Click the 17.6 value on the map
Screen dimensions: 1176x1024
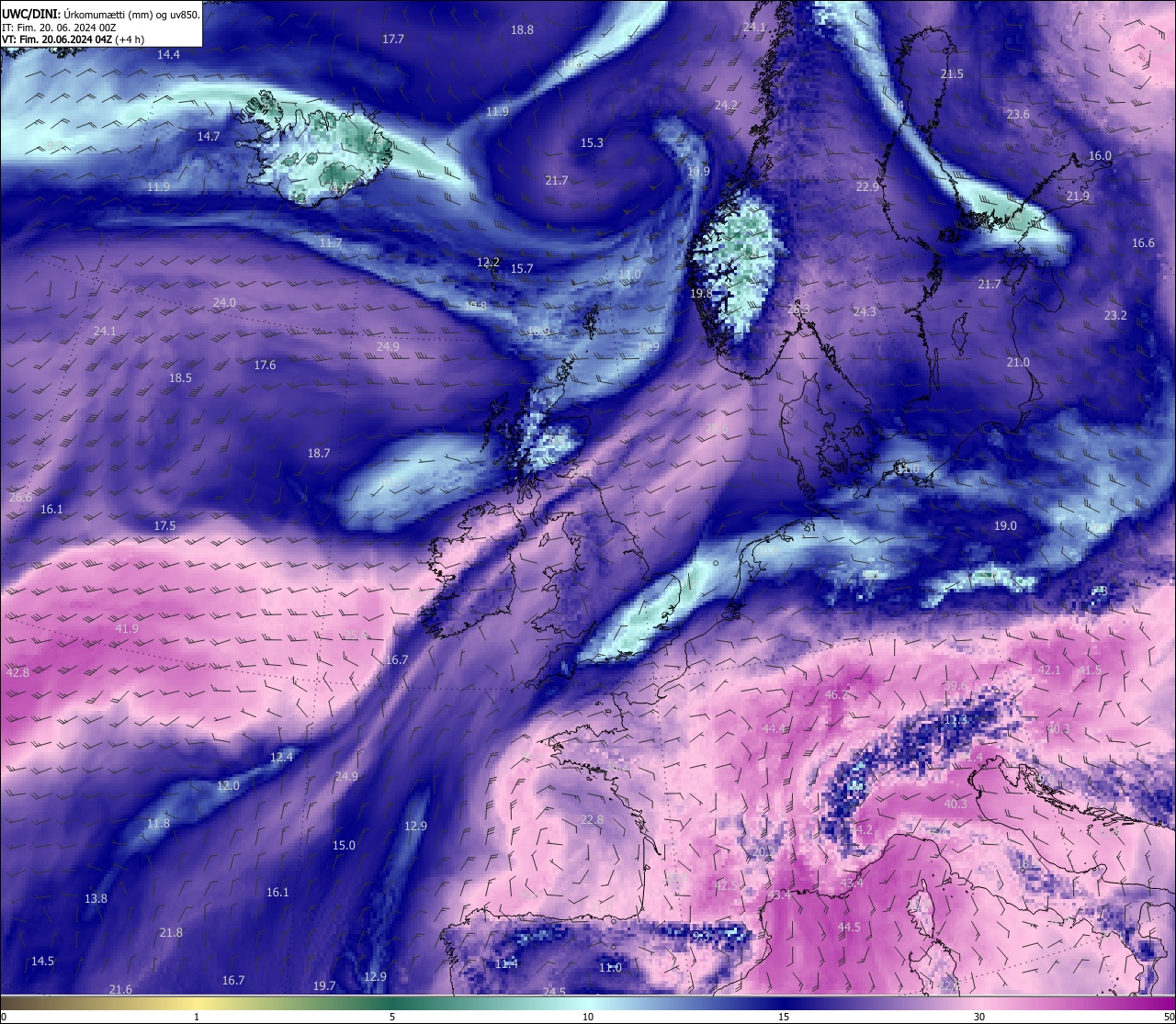(x=265, y=365)
